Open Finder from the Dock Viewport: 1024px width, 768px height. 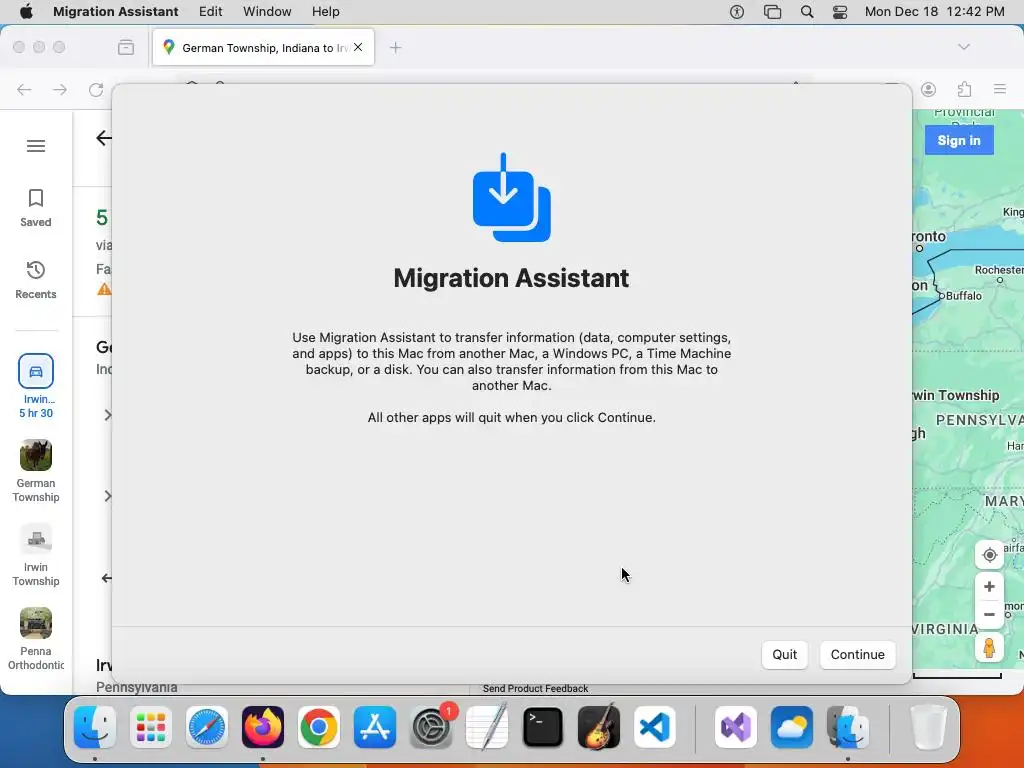point(95,727)
